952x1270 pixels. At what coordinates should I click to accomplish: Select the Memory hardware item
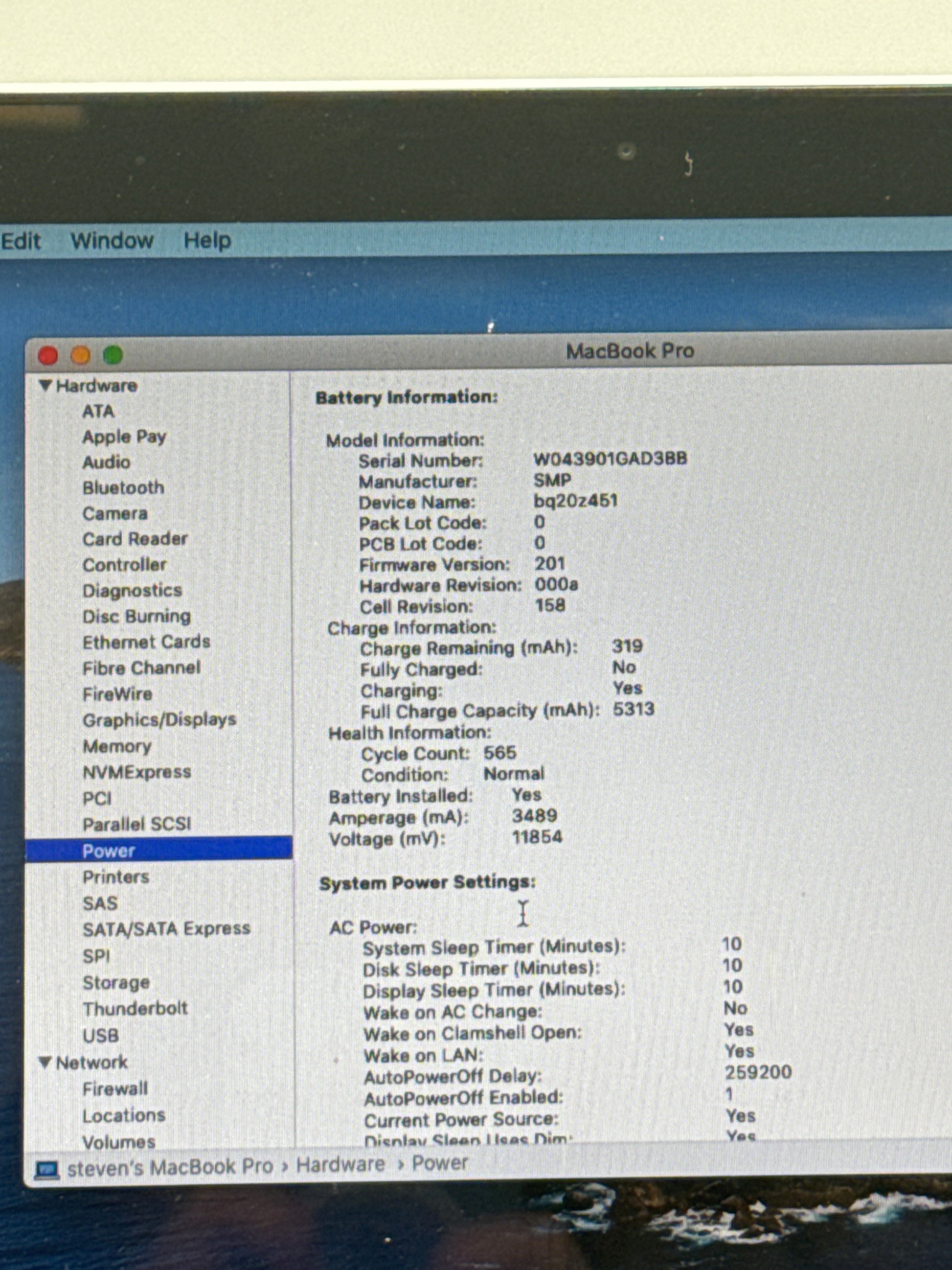[117, 746]
